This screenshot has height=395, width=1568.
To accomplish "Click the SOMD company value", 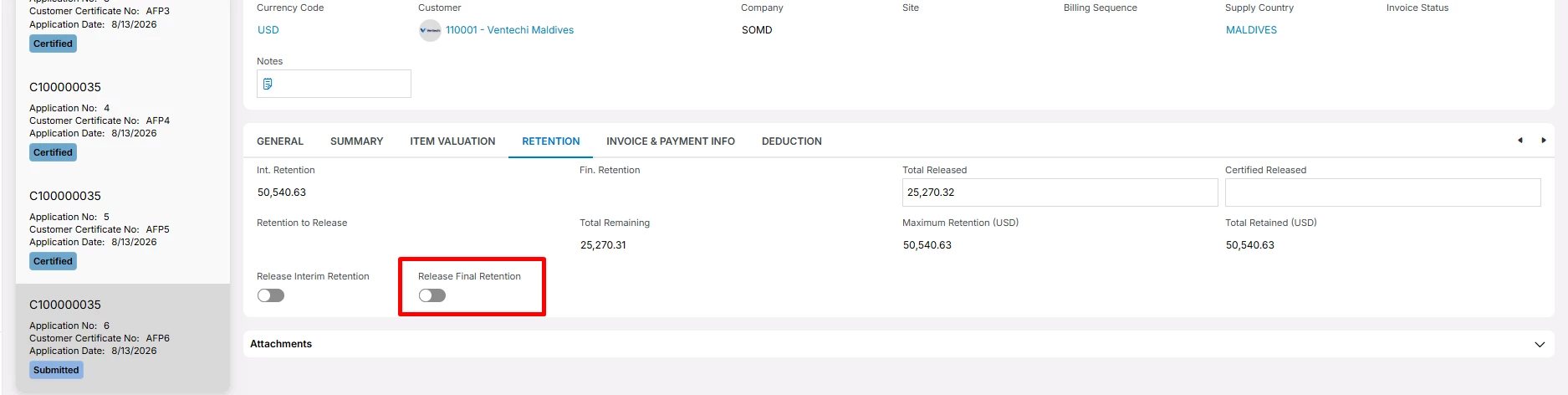I will [757, 30].
